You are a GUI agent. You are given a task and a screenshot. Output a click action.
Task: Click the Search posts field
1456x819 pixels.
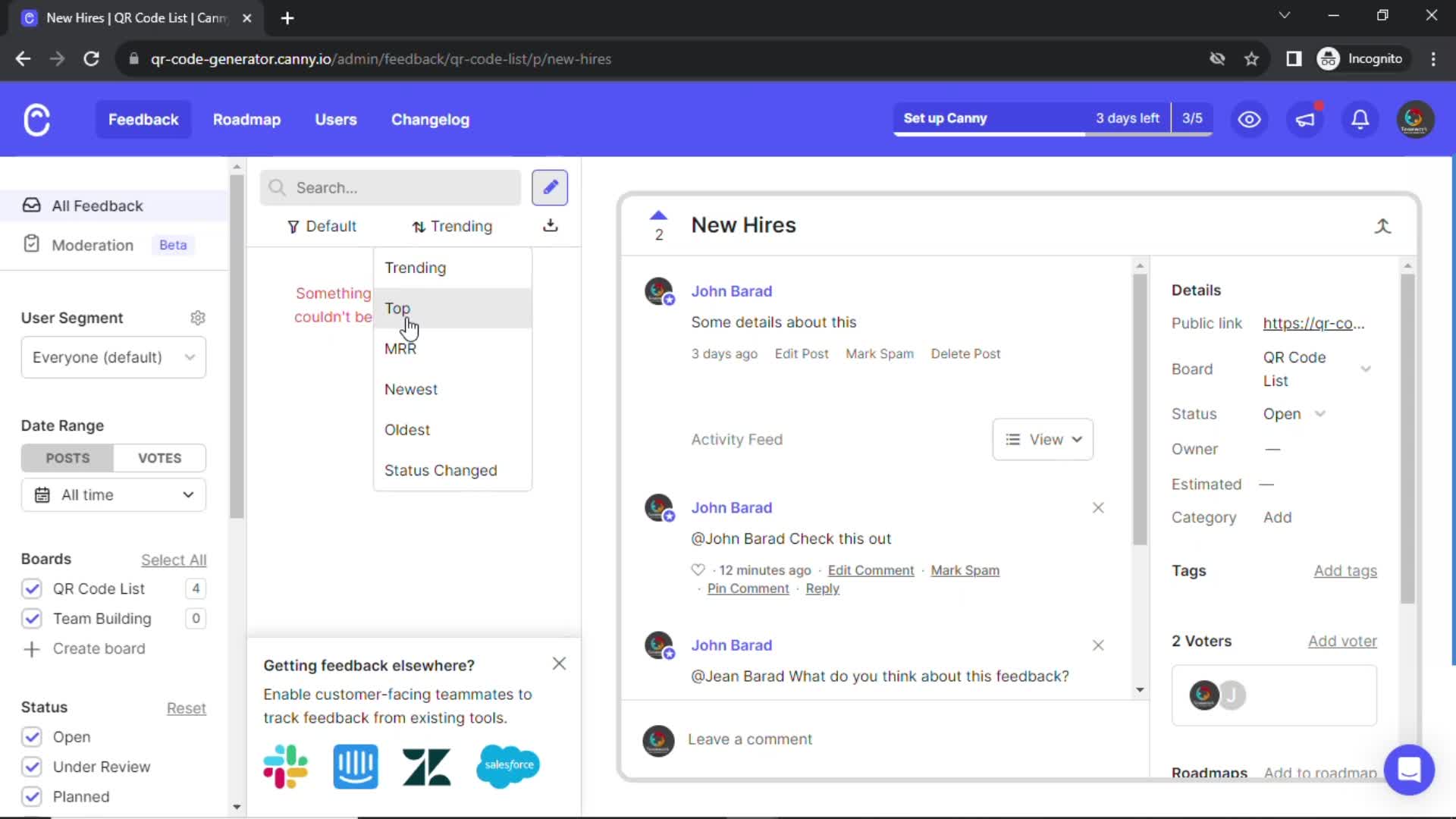tap(391, 187)
